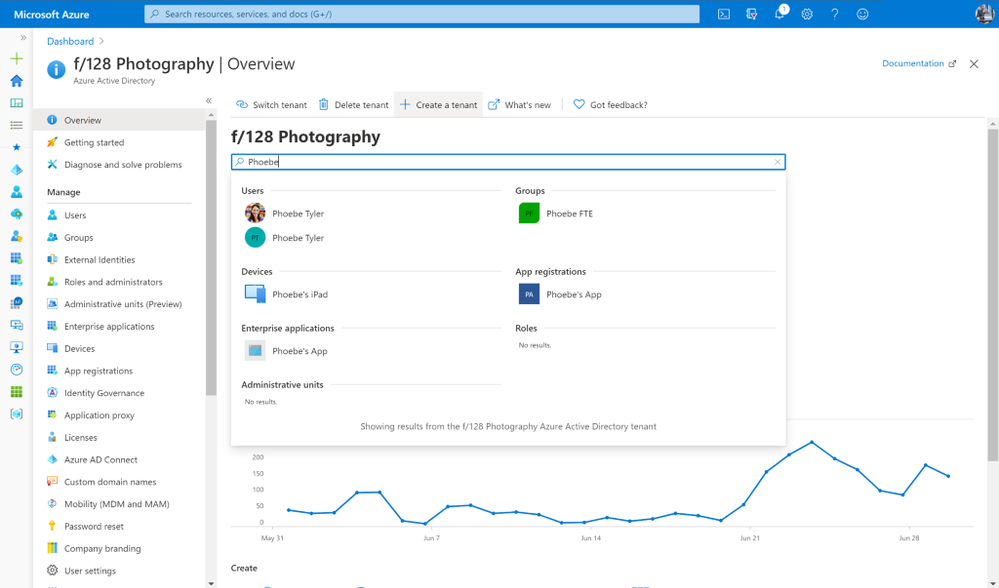
Task: Open Cloud Shell from the top bar
Action: point(724,14)
